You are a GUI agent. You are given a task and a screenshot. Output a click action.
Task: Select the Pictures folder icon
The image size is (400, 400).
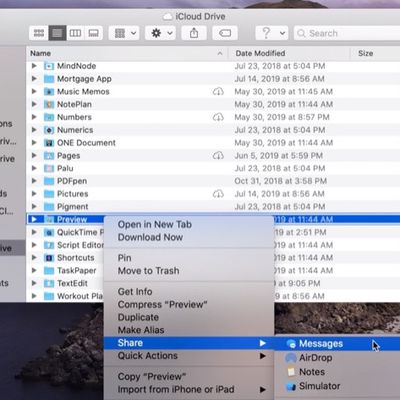49,194
